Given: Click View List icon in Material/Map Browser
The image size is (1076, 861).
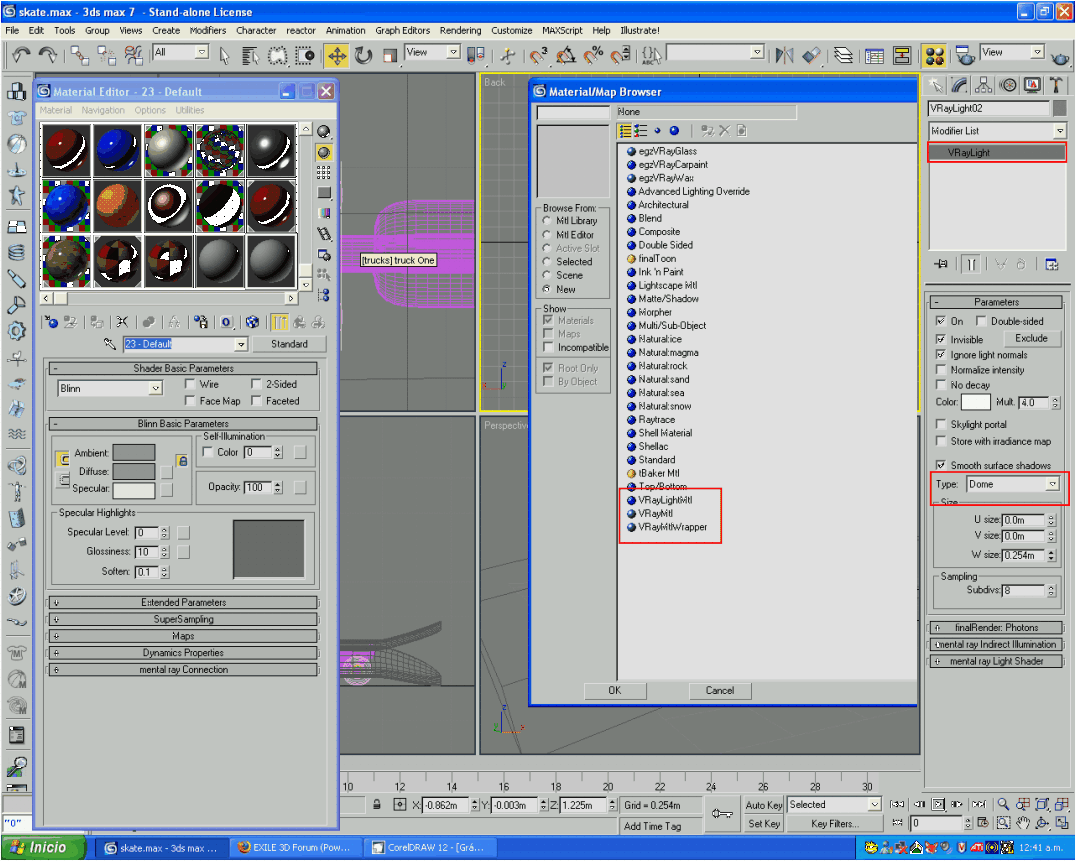Looking at the screenshot, I should tap(624, 130).
